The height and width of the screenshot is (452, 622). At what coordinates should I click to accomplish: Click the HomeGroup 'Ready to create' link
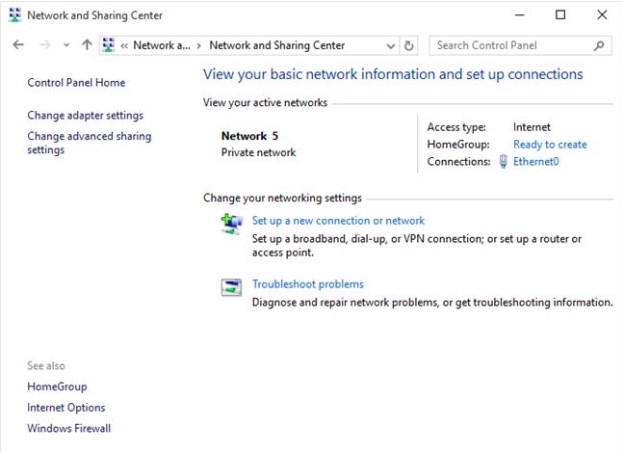pos(550,144)
